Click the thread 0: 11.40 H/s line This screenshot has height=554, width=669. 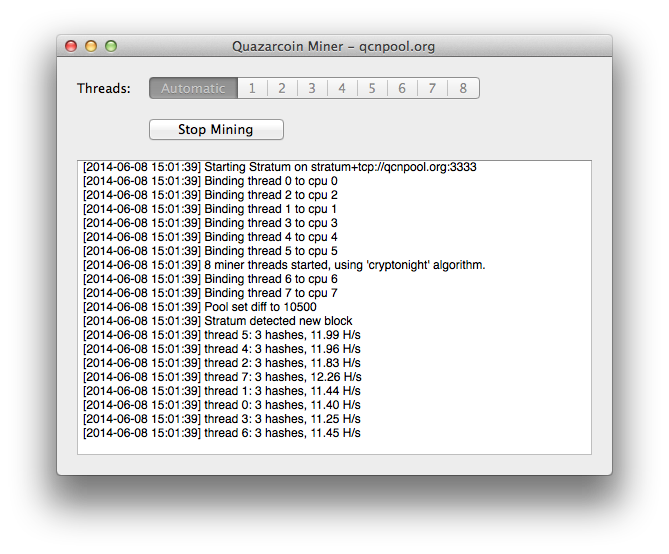[222, 405]
